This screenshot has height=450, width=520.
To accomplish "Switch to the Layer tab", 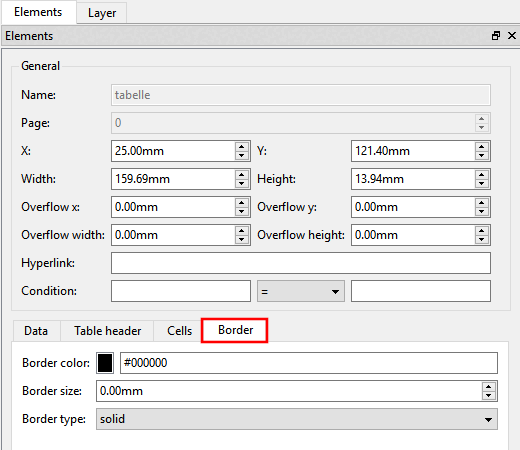I will [102, 13].
